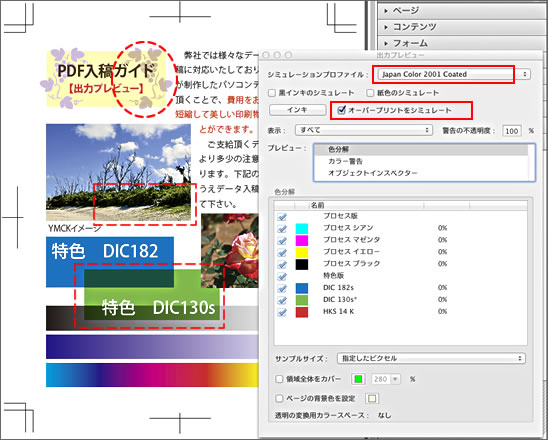
Task: Select オブジェクトインスペクター in preview list
Action: pos(373,173)
